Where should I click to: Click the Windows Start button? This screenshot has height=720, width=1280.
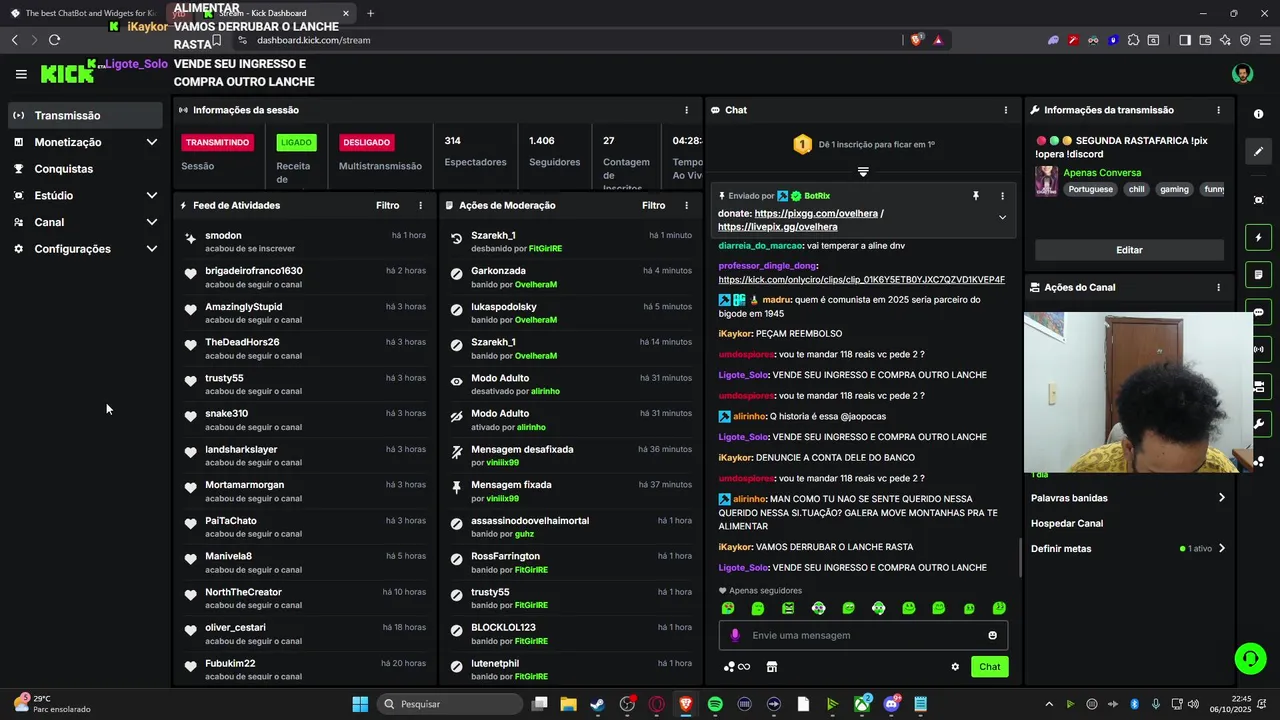point(360,704)
